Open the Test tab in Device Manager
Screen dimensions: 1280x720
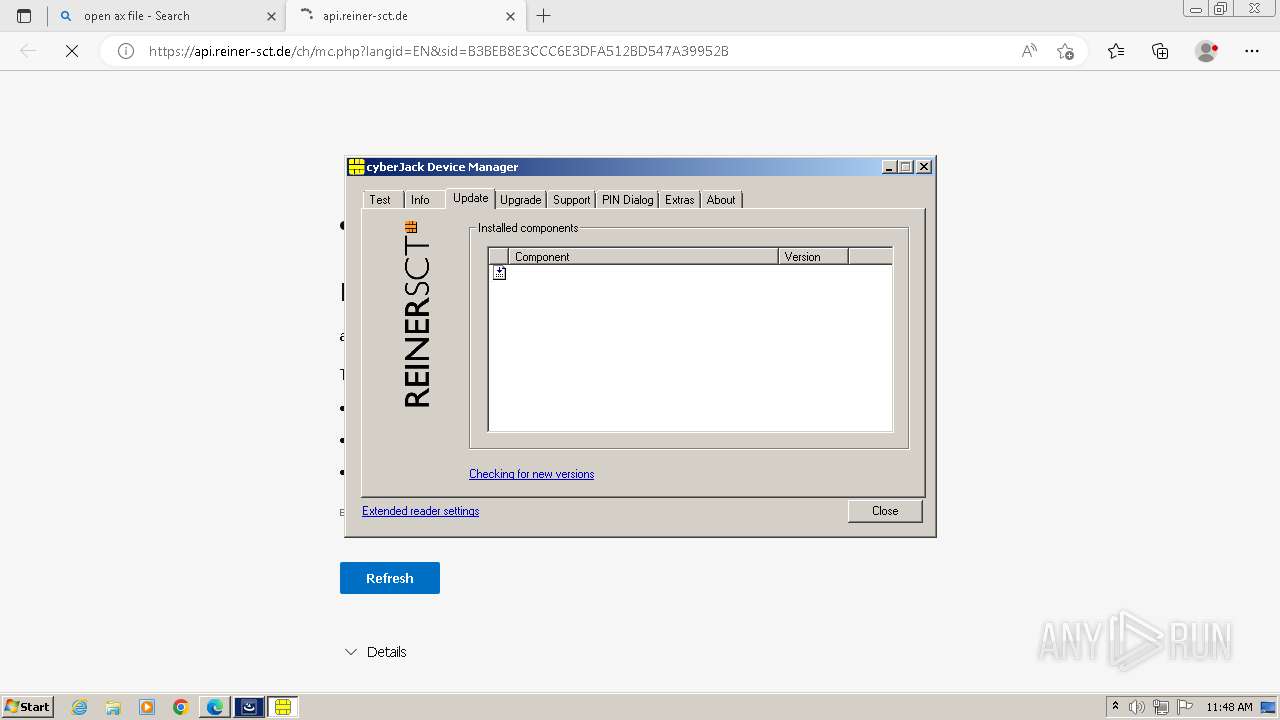click(x=380, y=200)
